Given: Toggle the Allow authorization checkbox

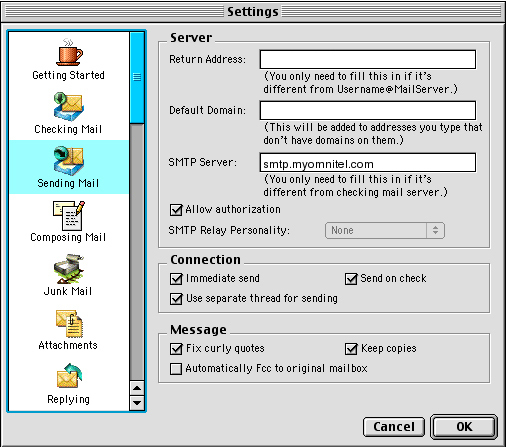Looking at the screenshot, I should (176, 210).
